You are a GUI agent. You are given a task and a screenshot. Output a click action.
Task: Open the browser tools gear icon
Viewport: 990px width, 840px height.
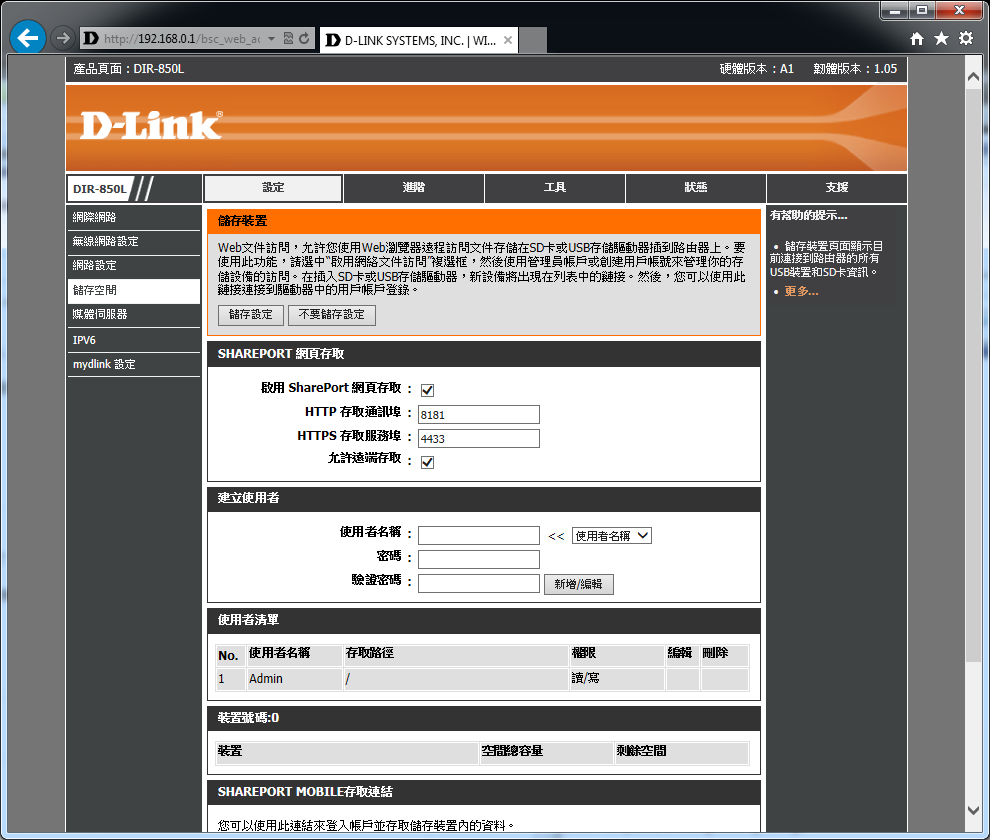point(965,38)
